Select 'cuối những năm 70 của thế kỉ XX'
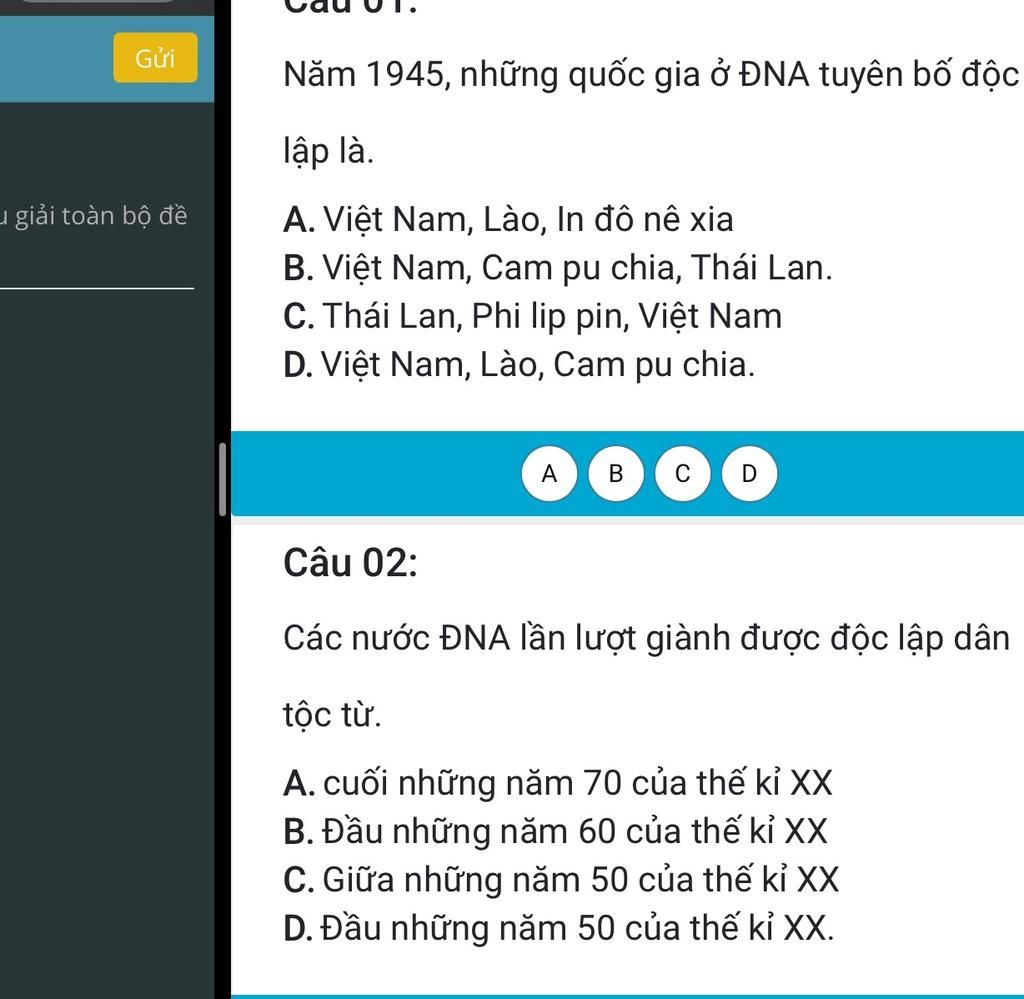 (x=557, y=783)
